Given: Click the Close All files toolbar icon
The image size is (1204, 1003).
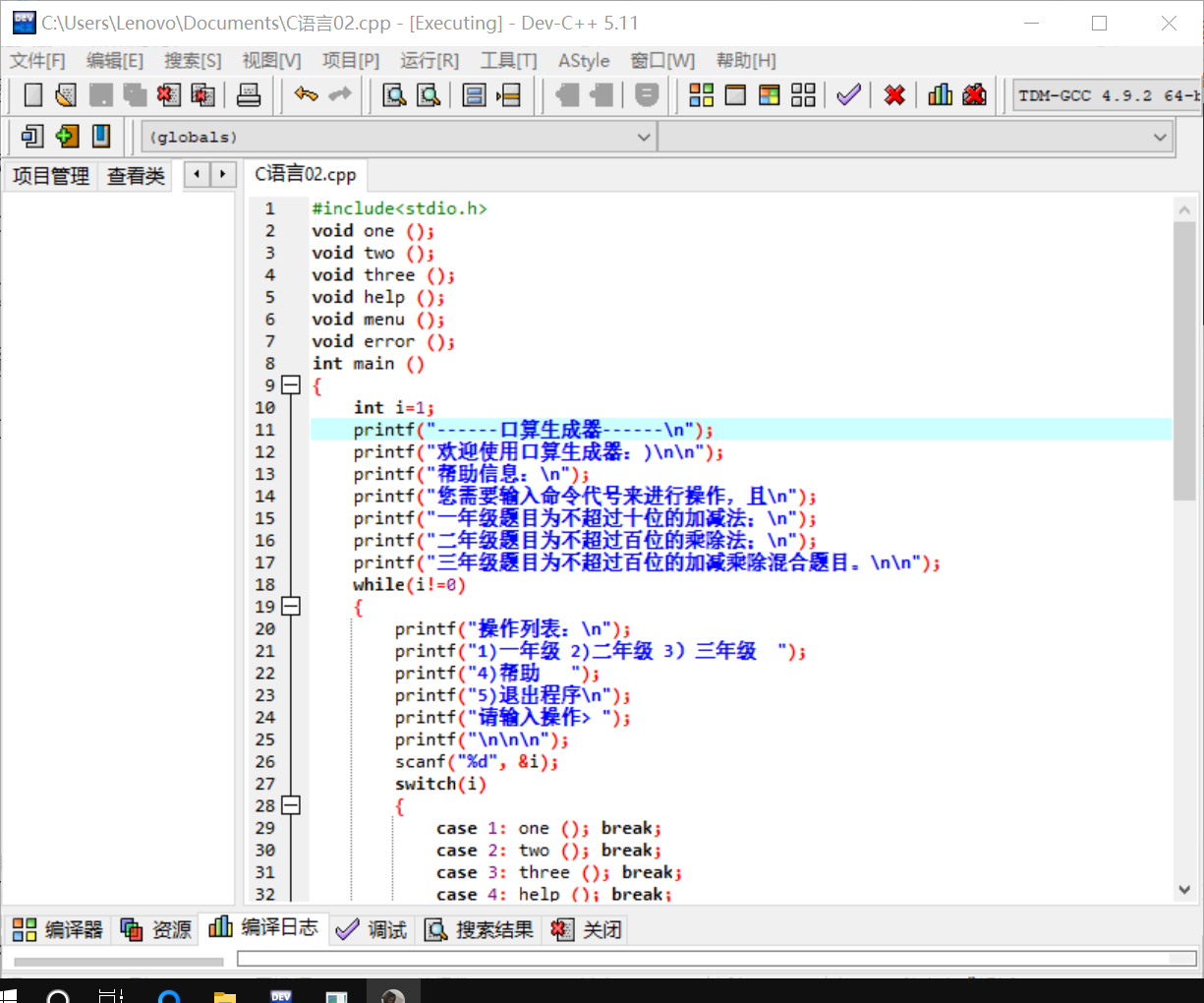Looking at the screenshot, I should tap(203, 94).
